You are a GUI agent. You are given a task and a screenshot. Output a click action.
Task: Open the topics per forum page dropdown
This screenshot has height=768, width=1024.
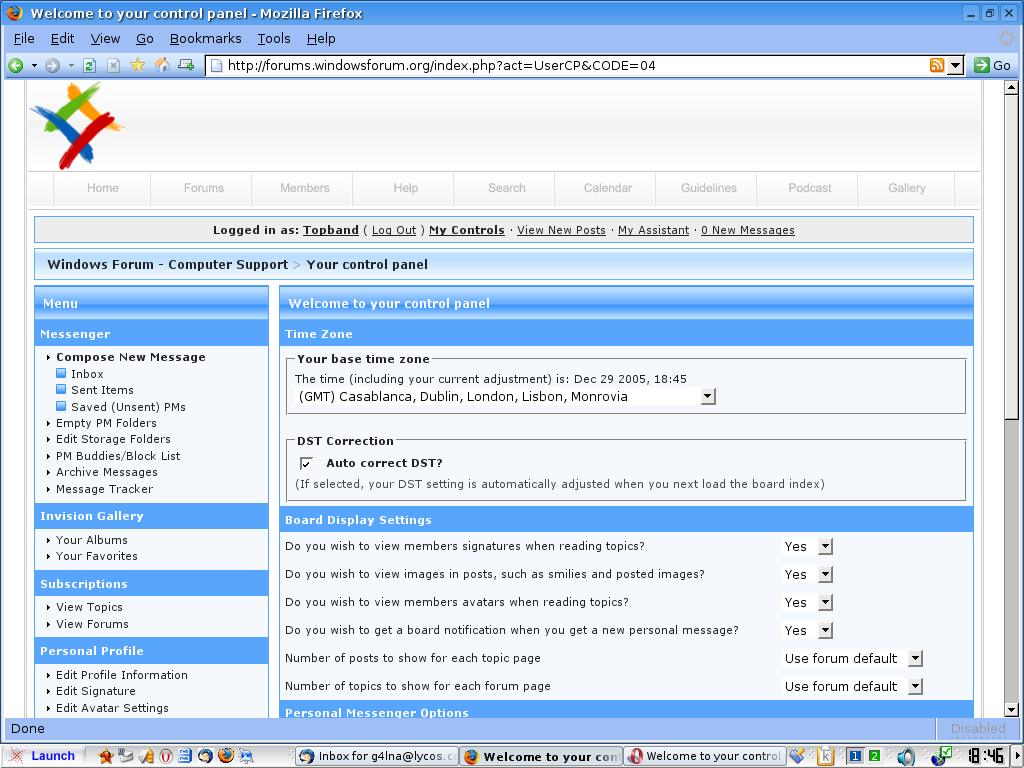point(852,687)
